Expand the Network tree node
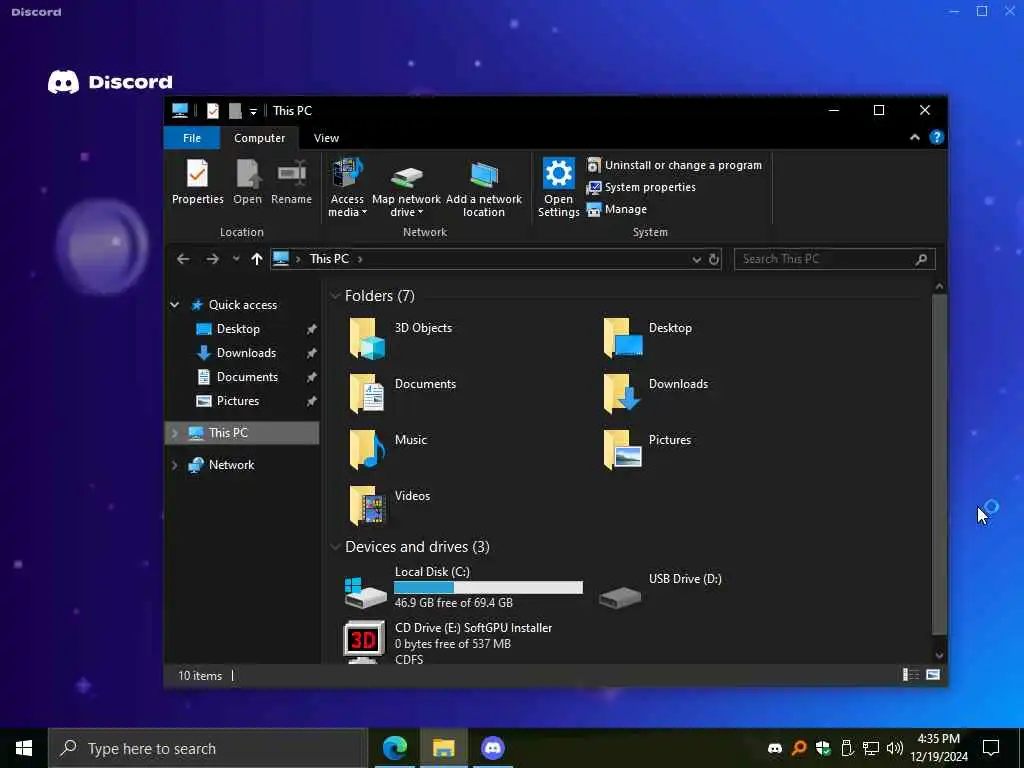 click(x=174, y=465)
